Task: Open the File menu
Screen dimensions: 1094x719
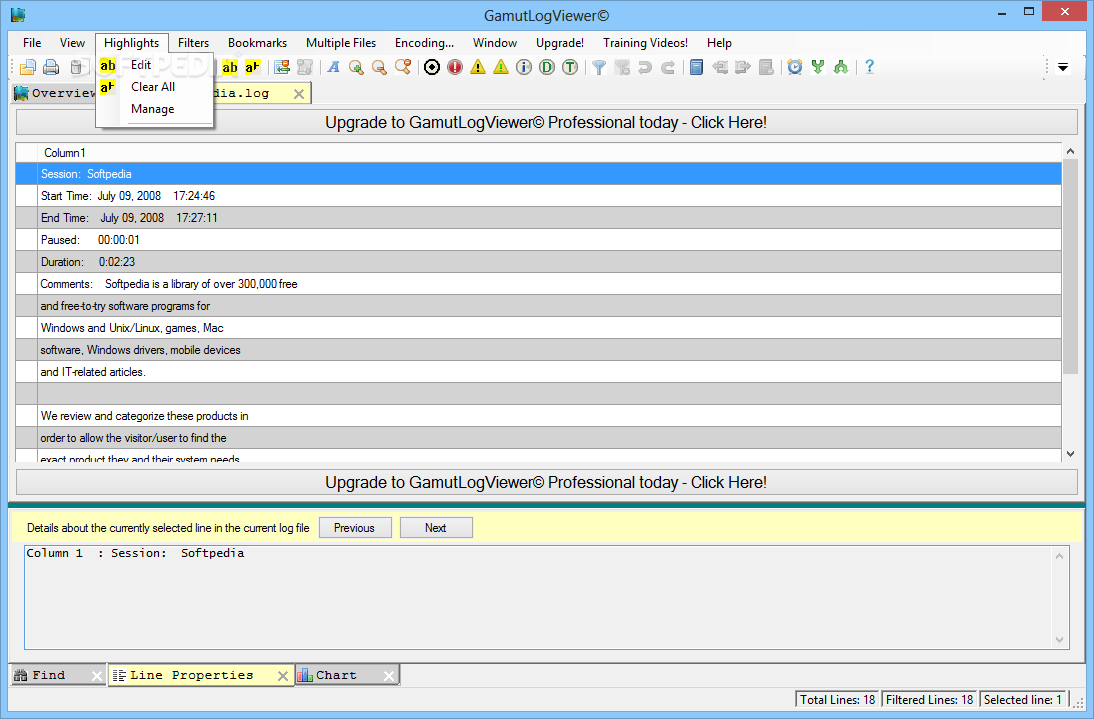Action: (x=32, y=43)
